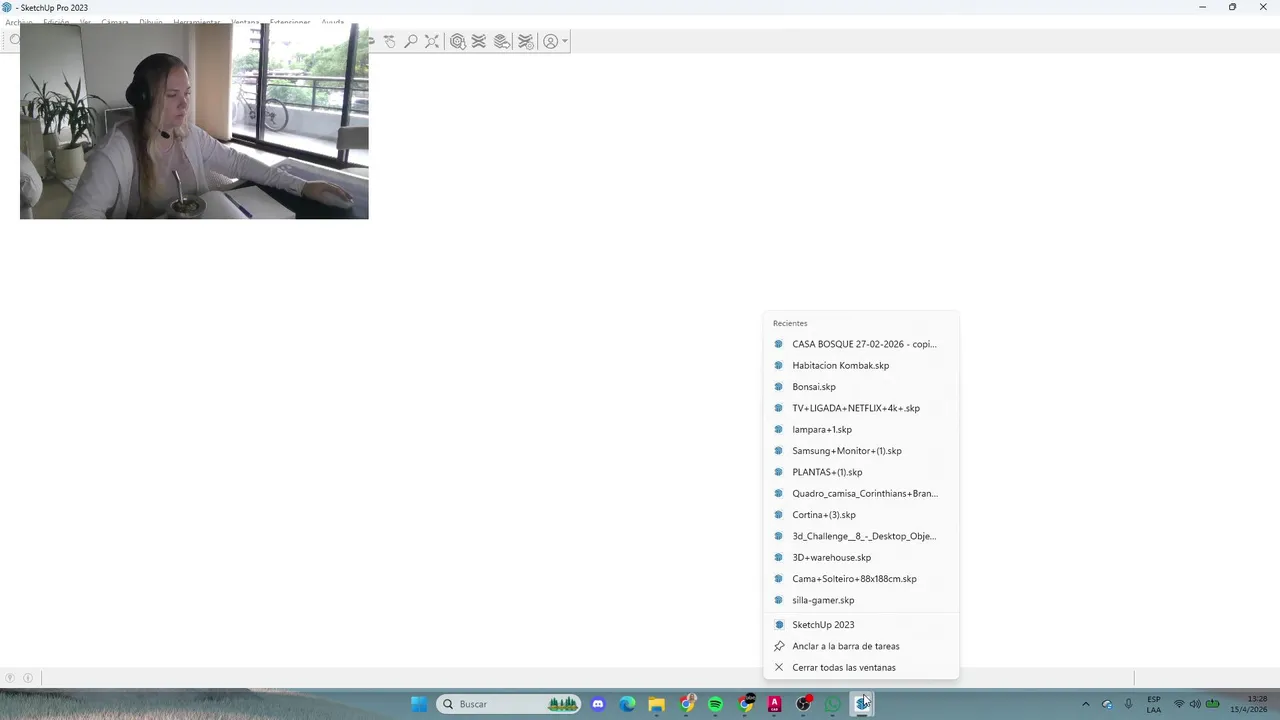1280x720 pixels.
Task: Open Discord from the taskbar
Action: pyautogui.click(x=598, y=704)
